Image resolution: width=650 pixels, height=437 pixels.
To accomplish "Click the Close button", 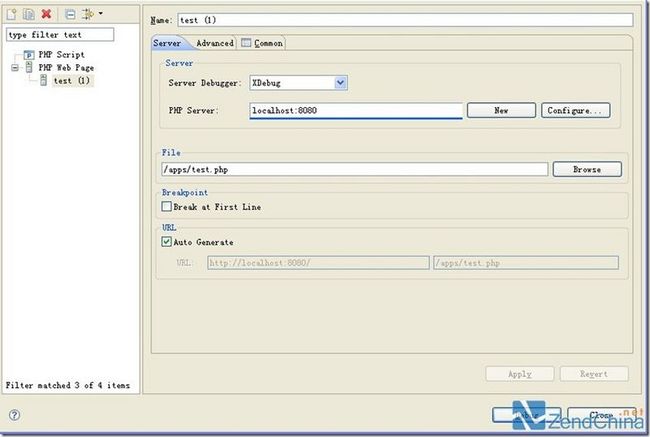I will (601, 415).
